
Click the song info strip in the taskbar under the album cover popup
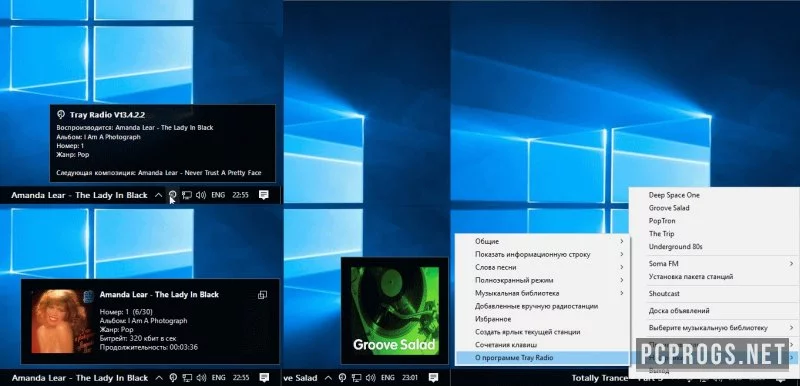tap(79, 378)
